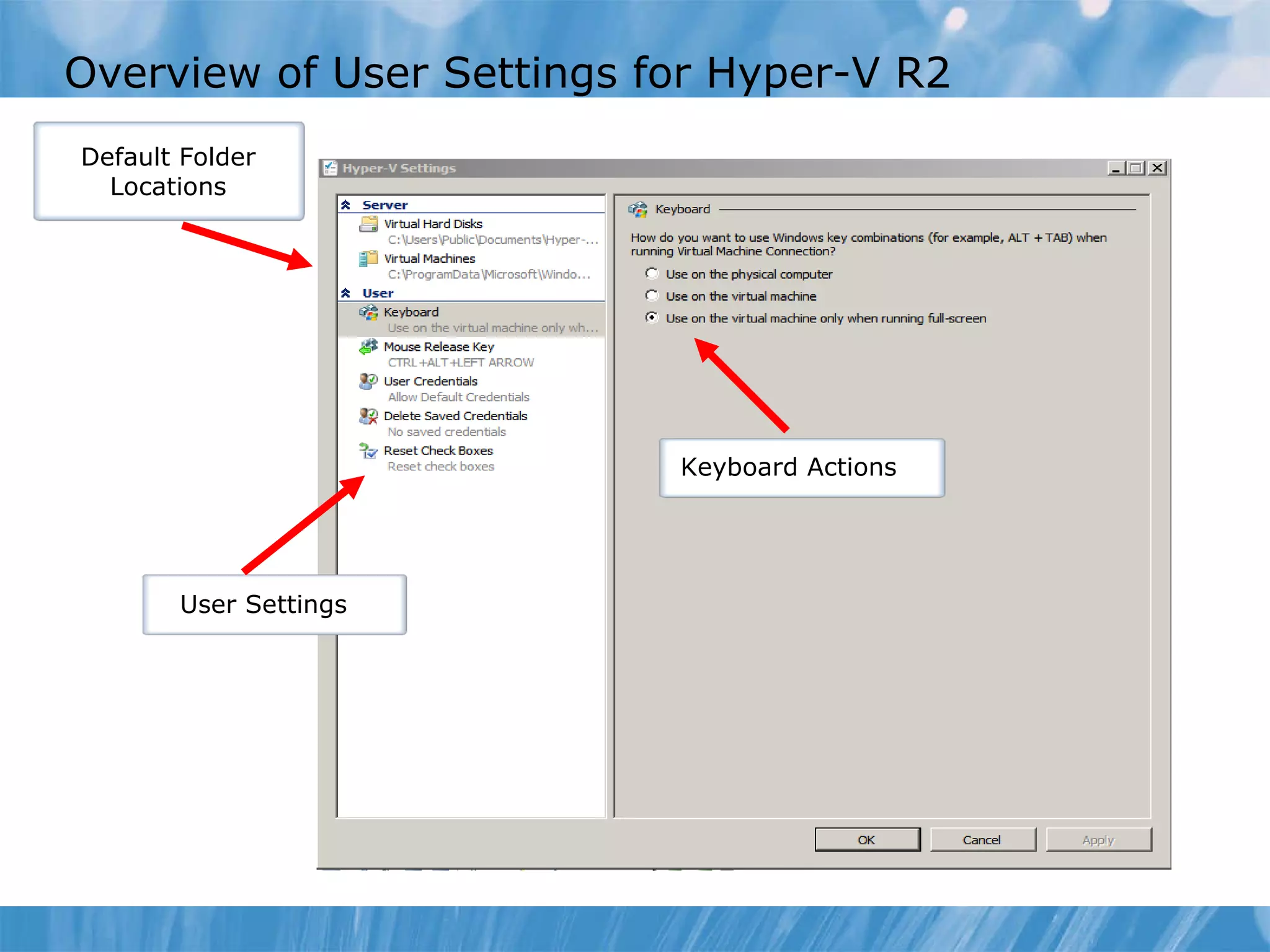This screenshot has width=1270, height=952.
Task: Click the Server section heading
Action: coord(385,205)
